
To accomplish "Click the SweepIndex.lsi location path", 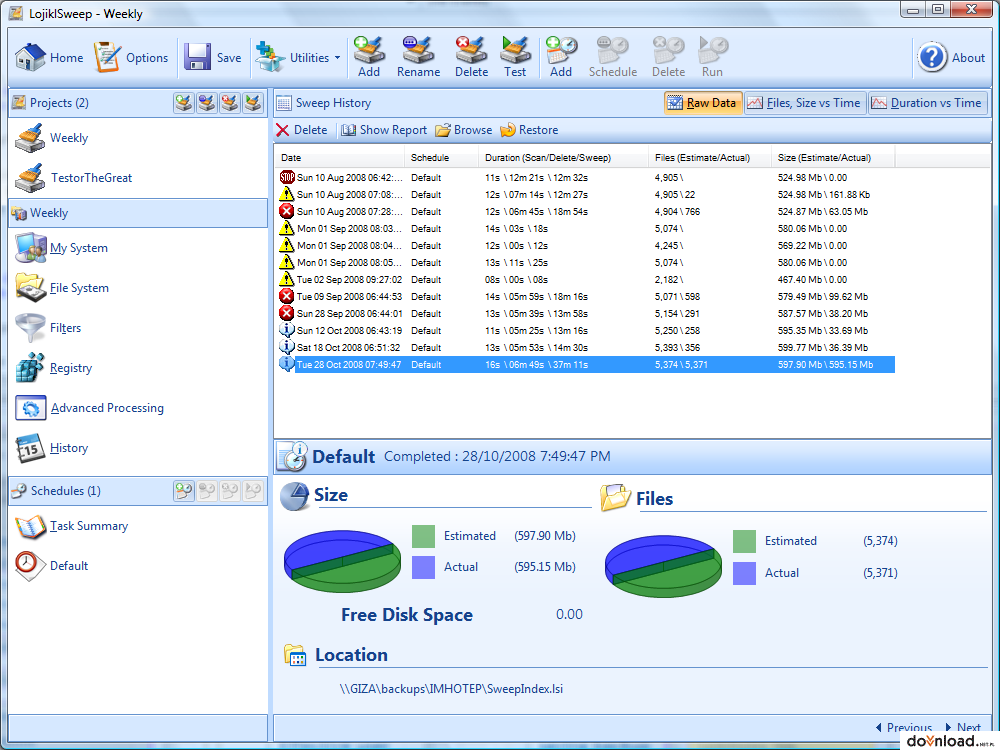I will (451, 689).
